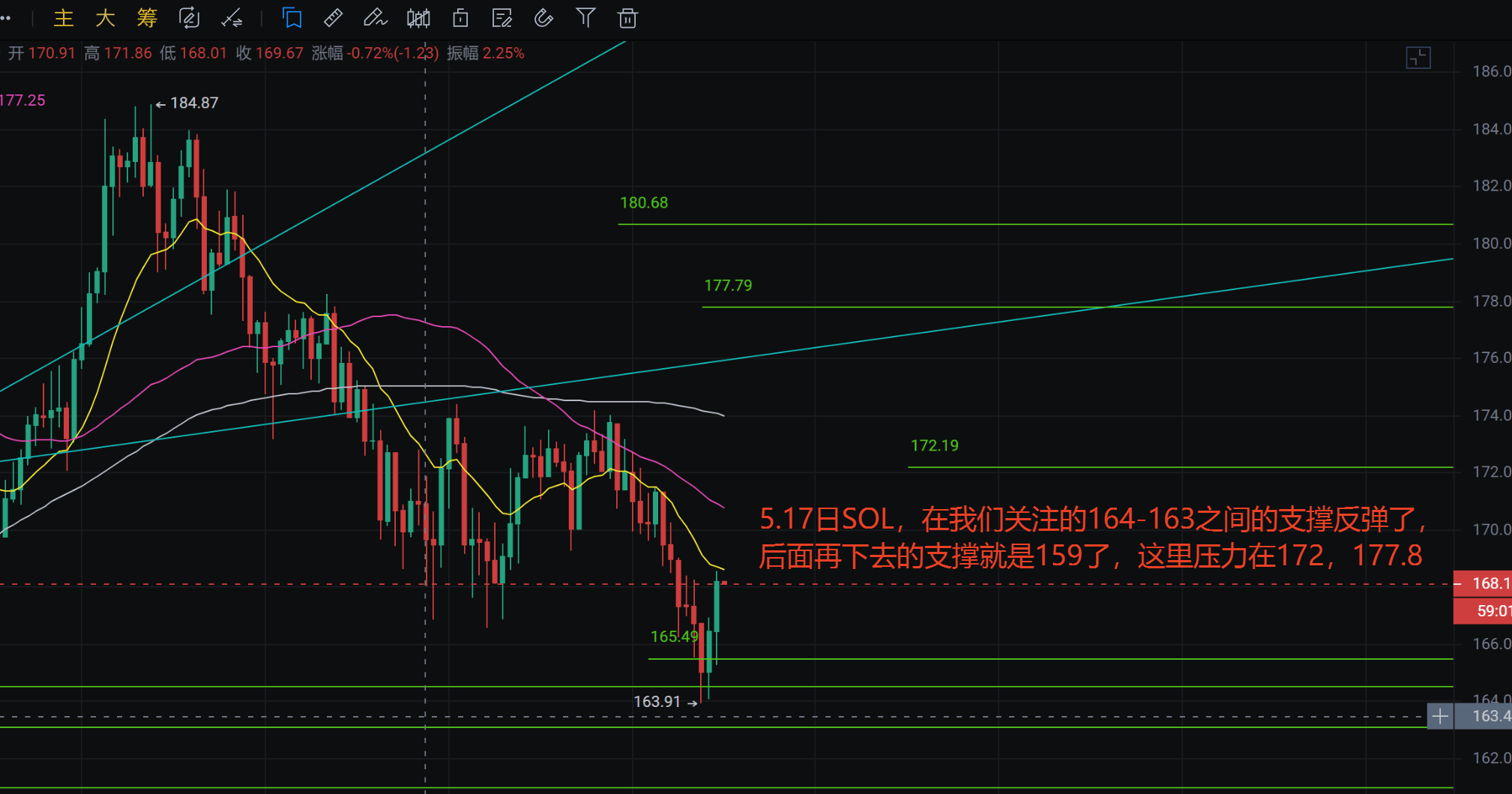Click the line swap drawing icon
Image resolution: width=1512 pixels, height=794 pixels.
point(232,18)
